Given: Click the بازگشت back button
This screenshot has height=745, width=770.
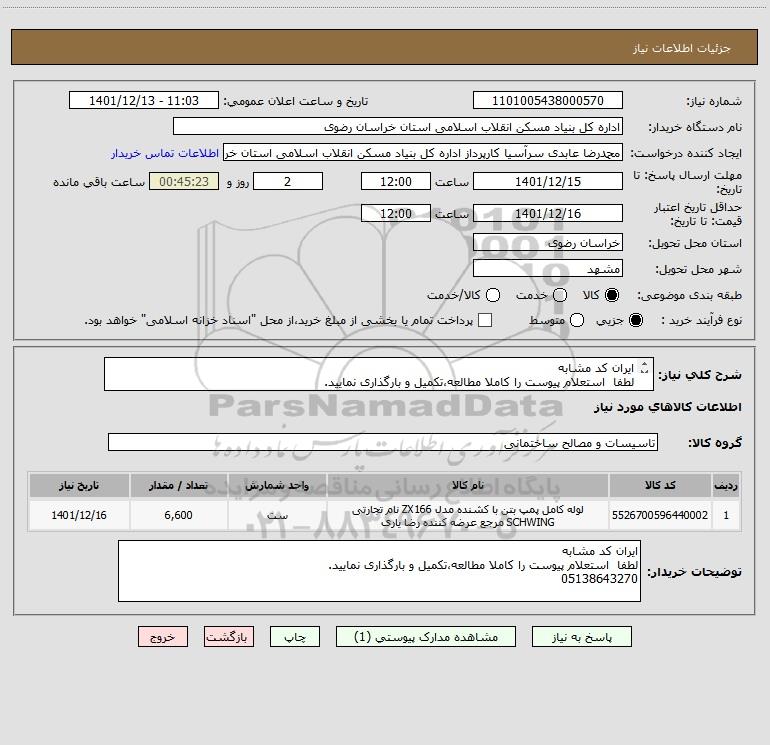Looking at the screenshot, I should 229,636.
